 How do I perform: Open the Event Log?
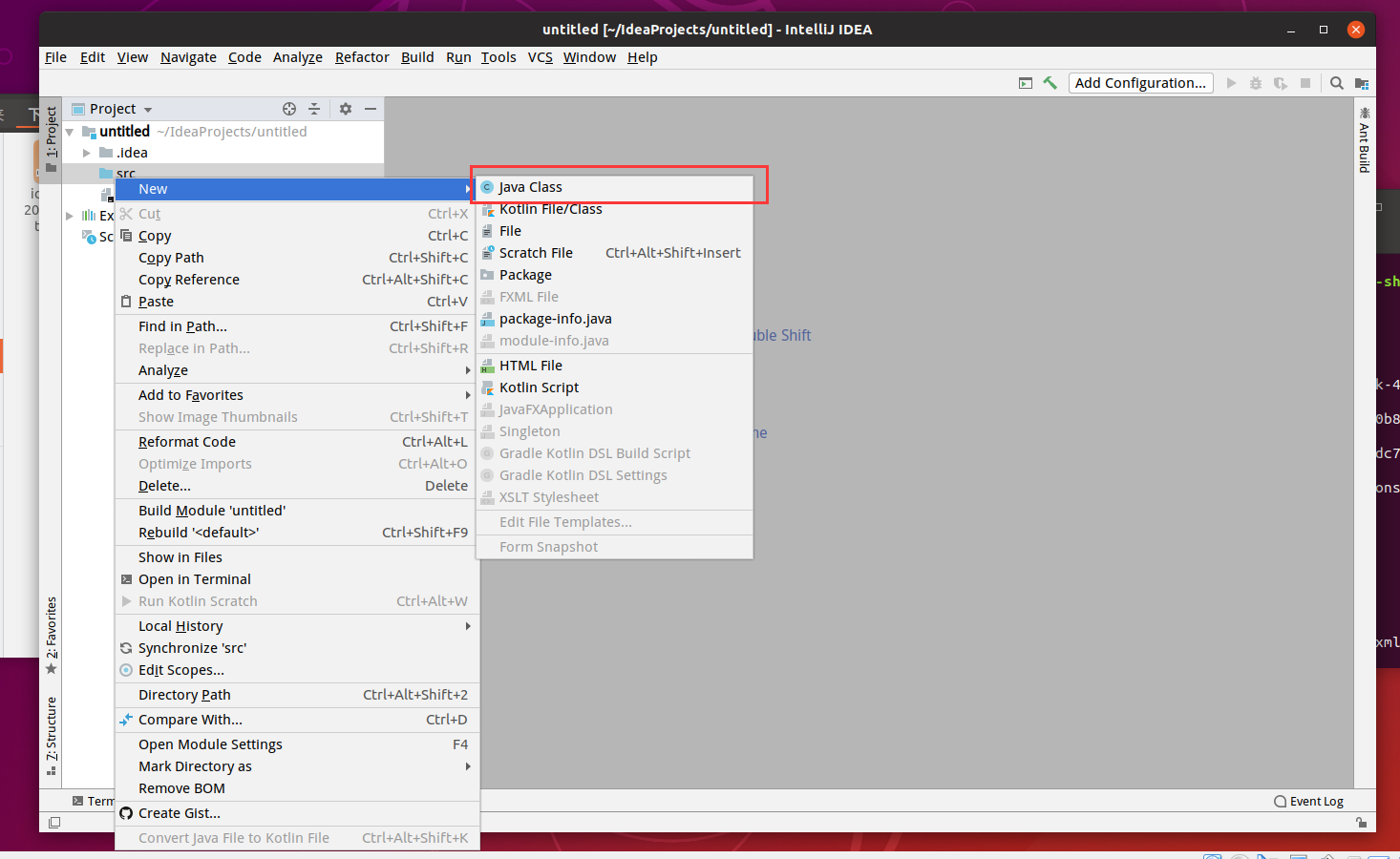coord(1308,802)
